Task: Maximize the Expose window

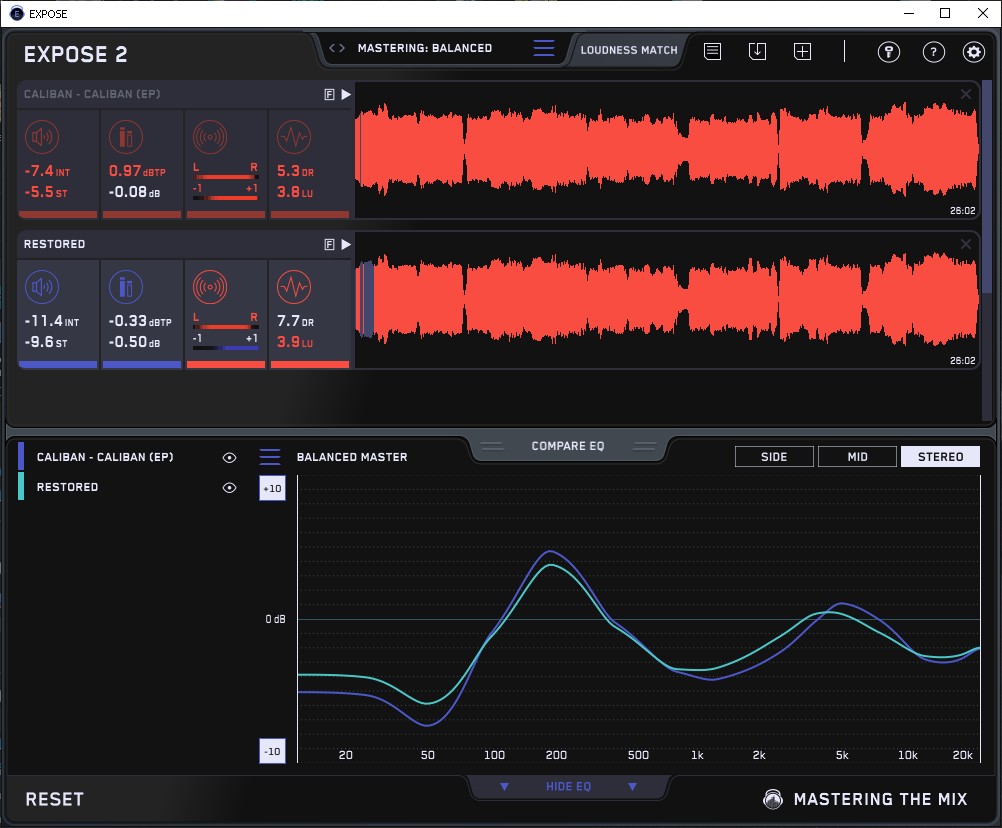Action: click(x=944, y=13)
